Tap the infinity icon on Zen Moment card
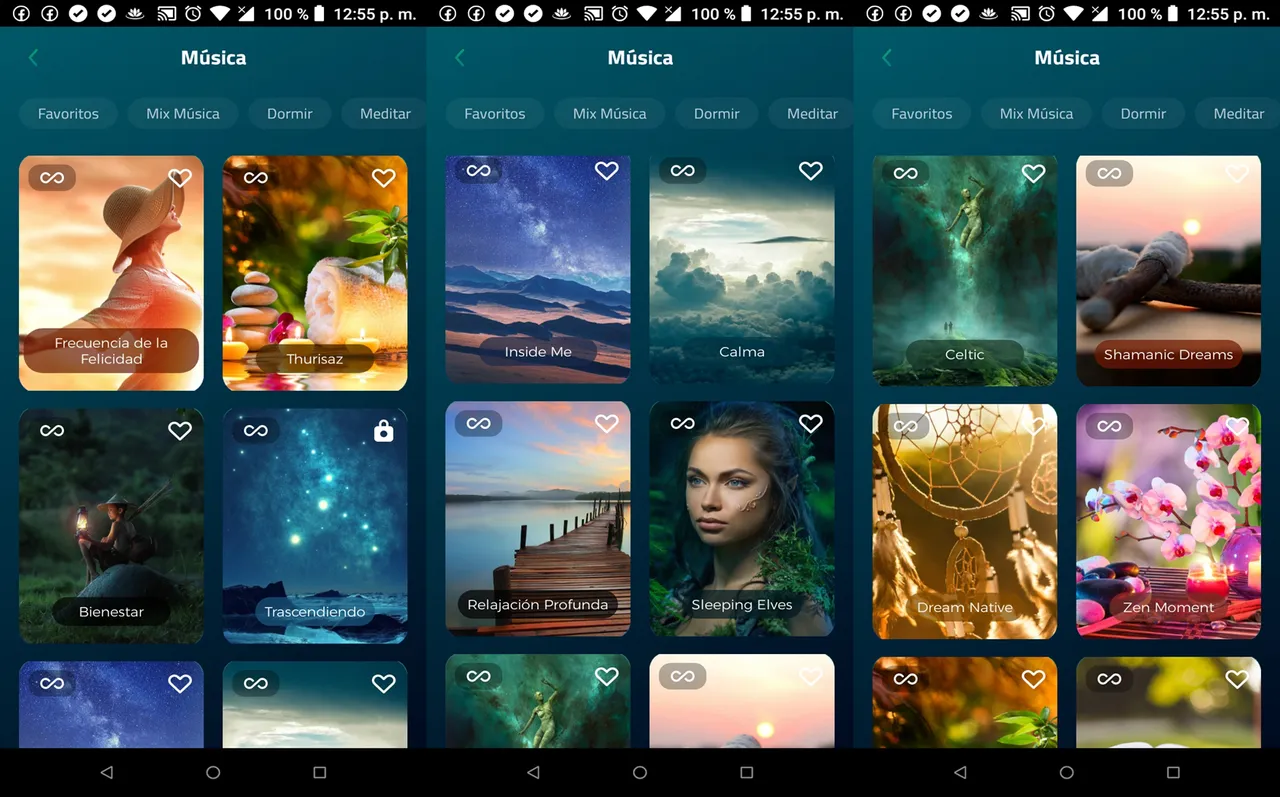The image size is (1280, 797). pyautogui.click(x=1110, y=426)
